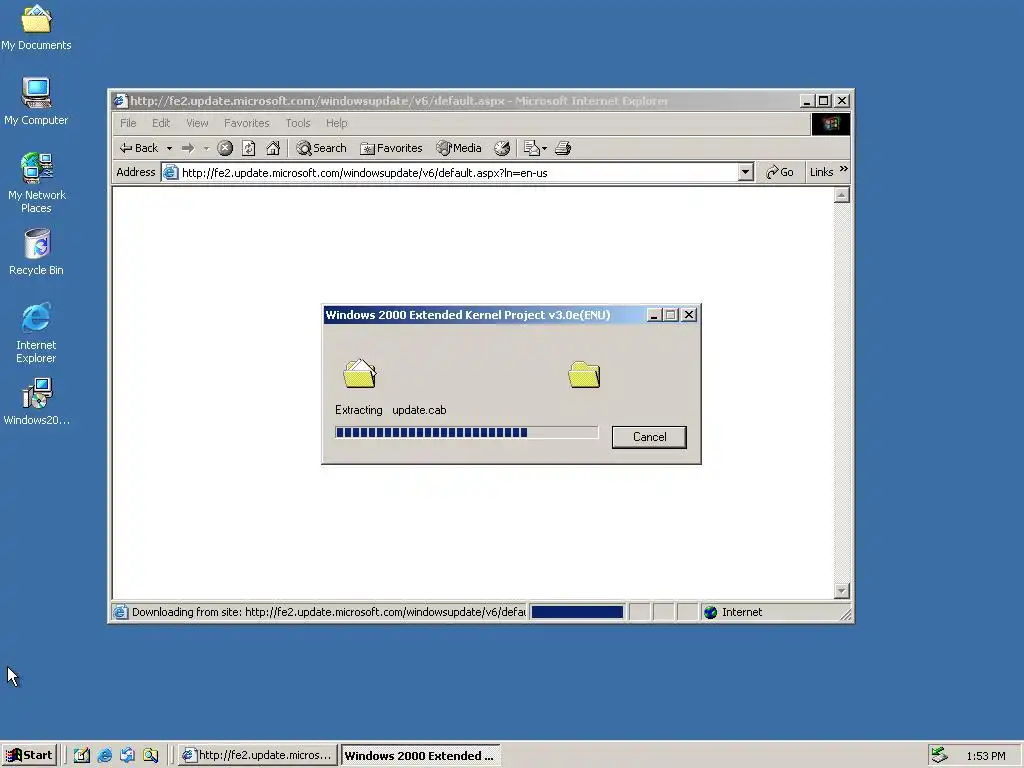Click the Forward arrow in IE toolbar
Image resolution: width=1024 pixels, height=768 pixels.
188,148
